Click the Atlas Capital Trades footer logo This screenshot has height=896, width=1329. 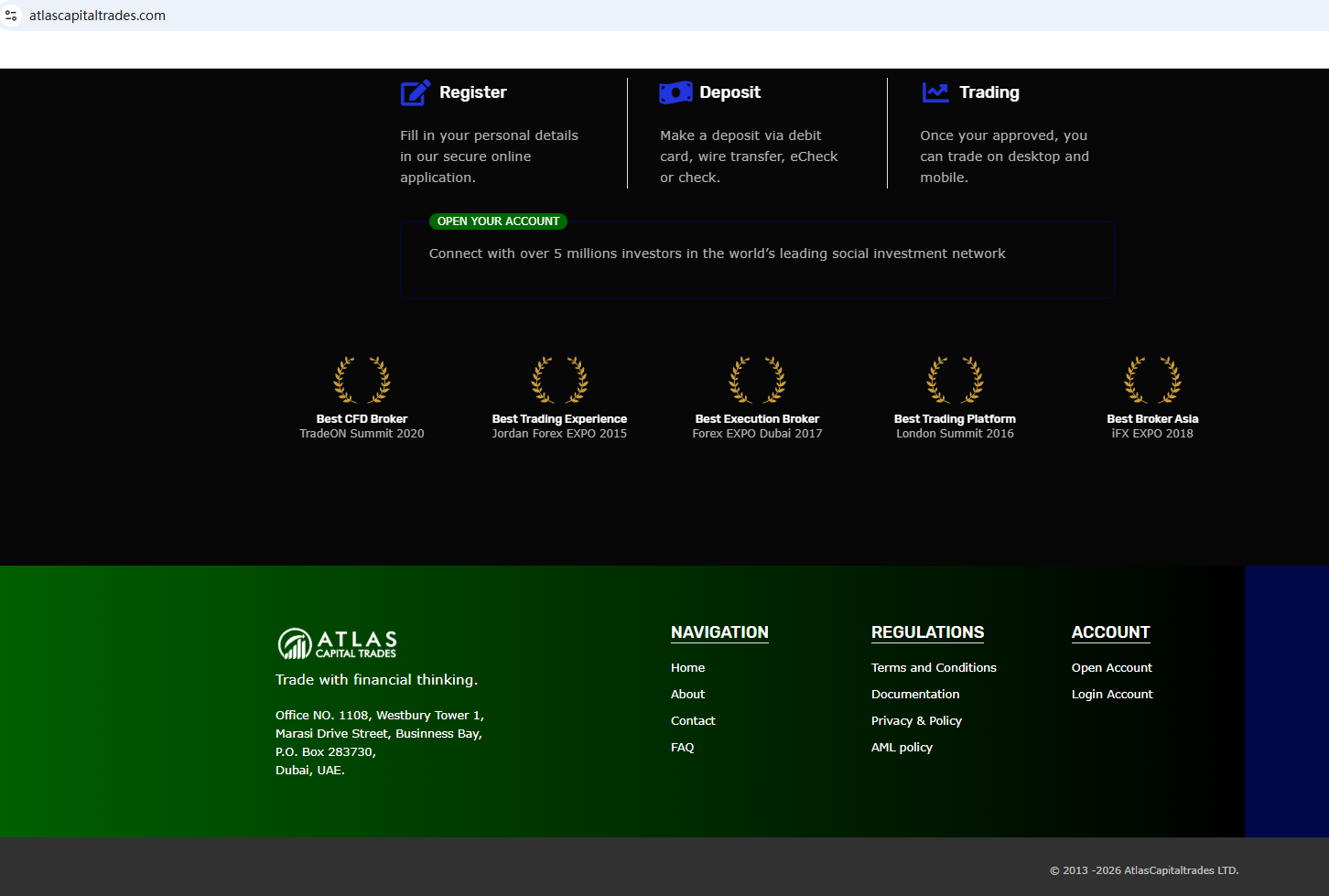[337, 643]
